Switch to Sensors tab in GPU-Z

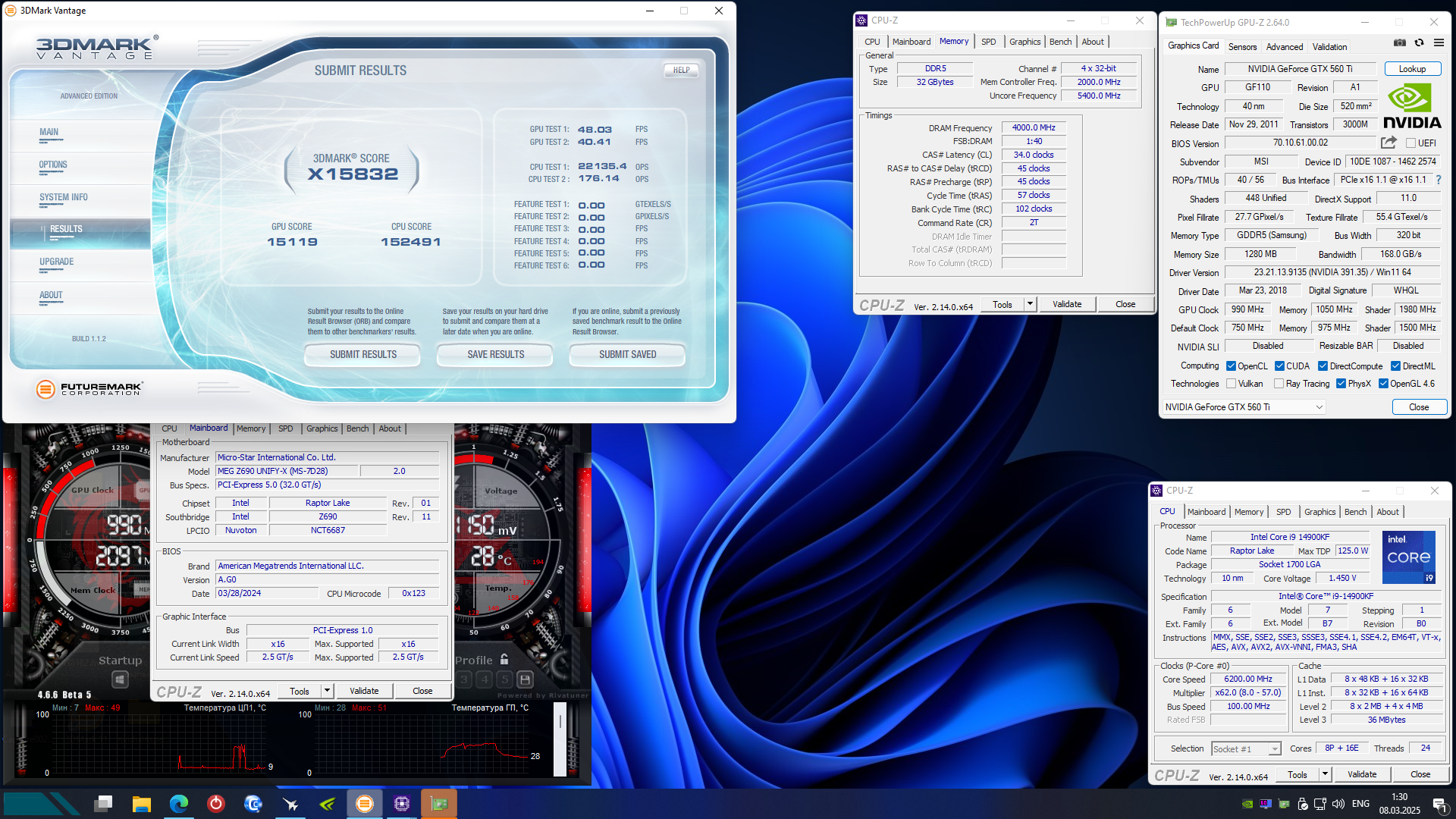(x=1242, y=47)
